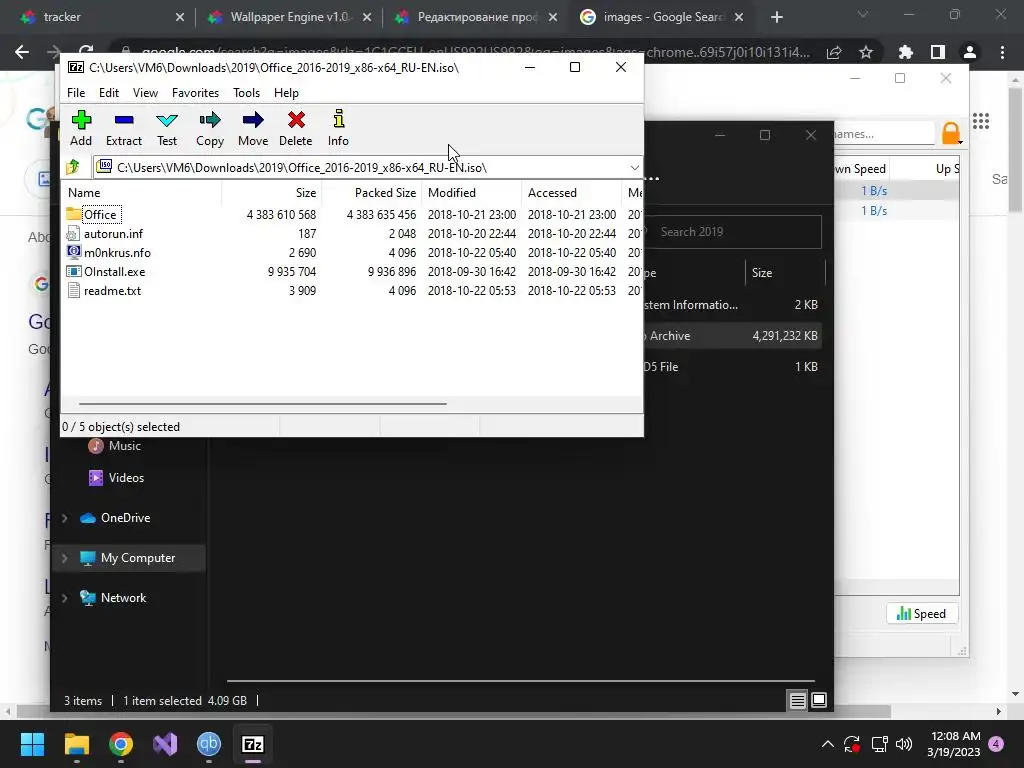Expand the OneDrive tree node

[65, 518]
